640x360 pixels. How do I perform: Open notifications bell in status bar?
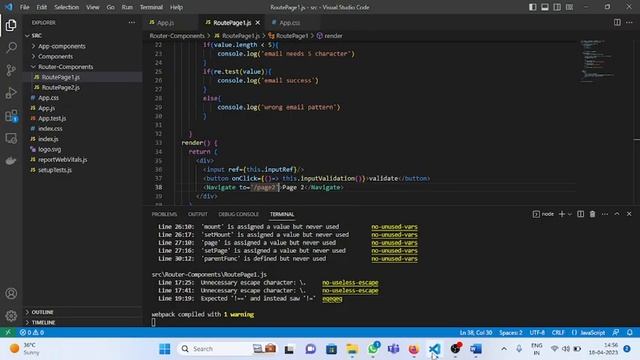630,332
